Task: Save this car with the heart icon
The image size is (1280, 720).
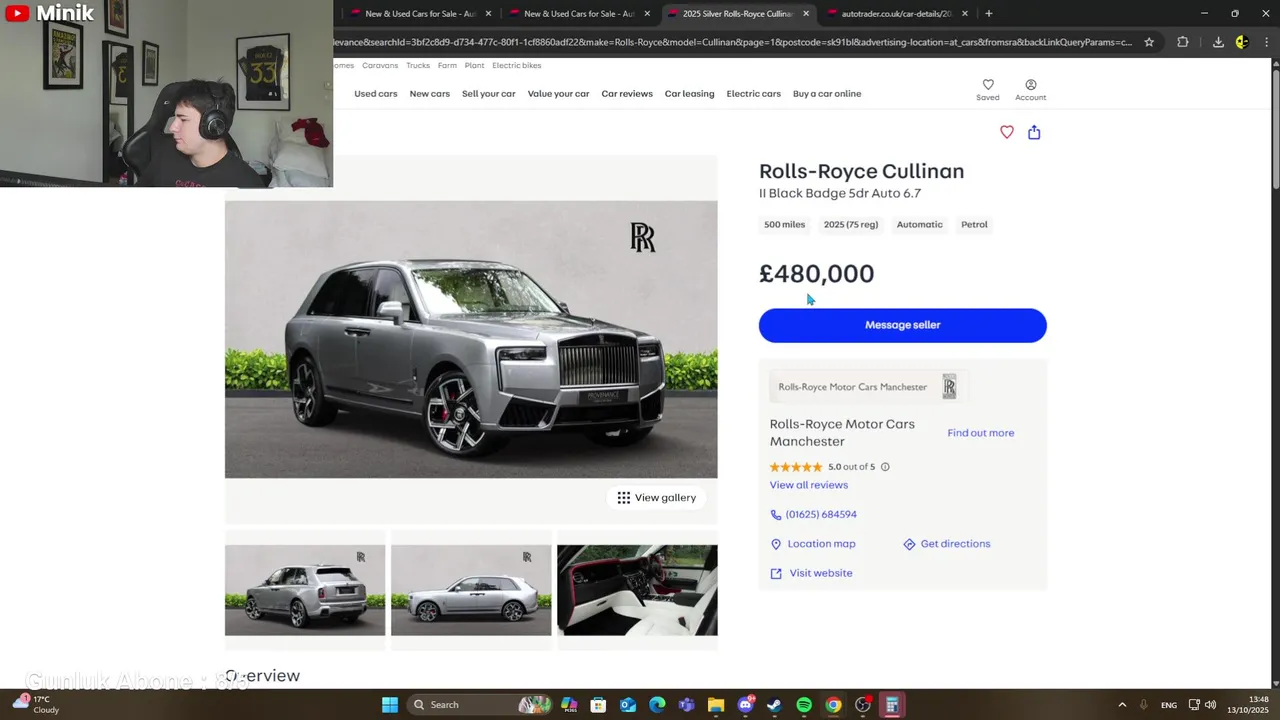Action: 1007,132
